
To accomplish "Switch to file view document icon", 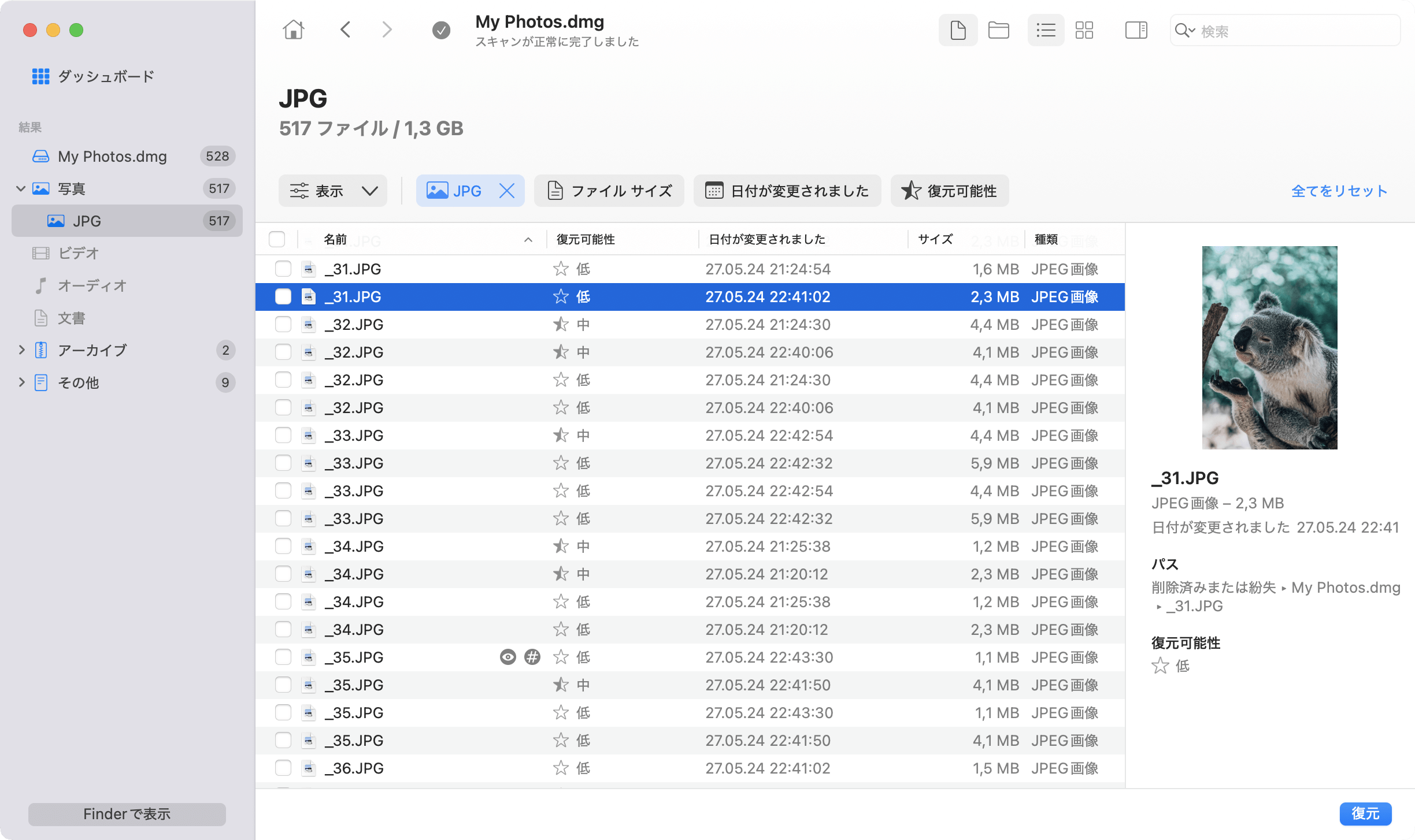I will pos(958,30).
